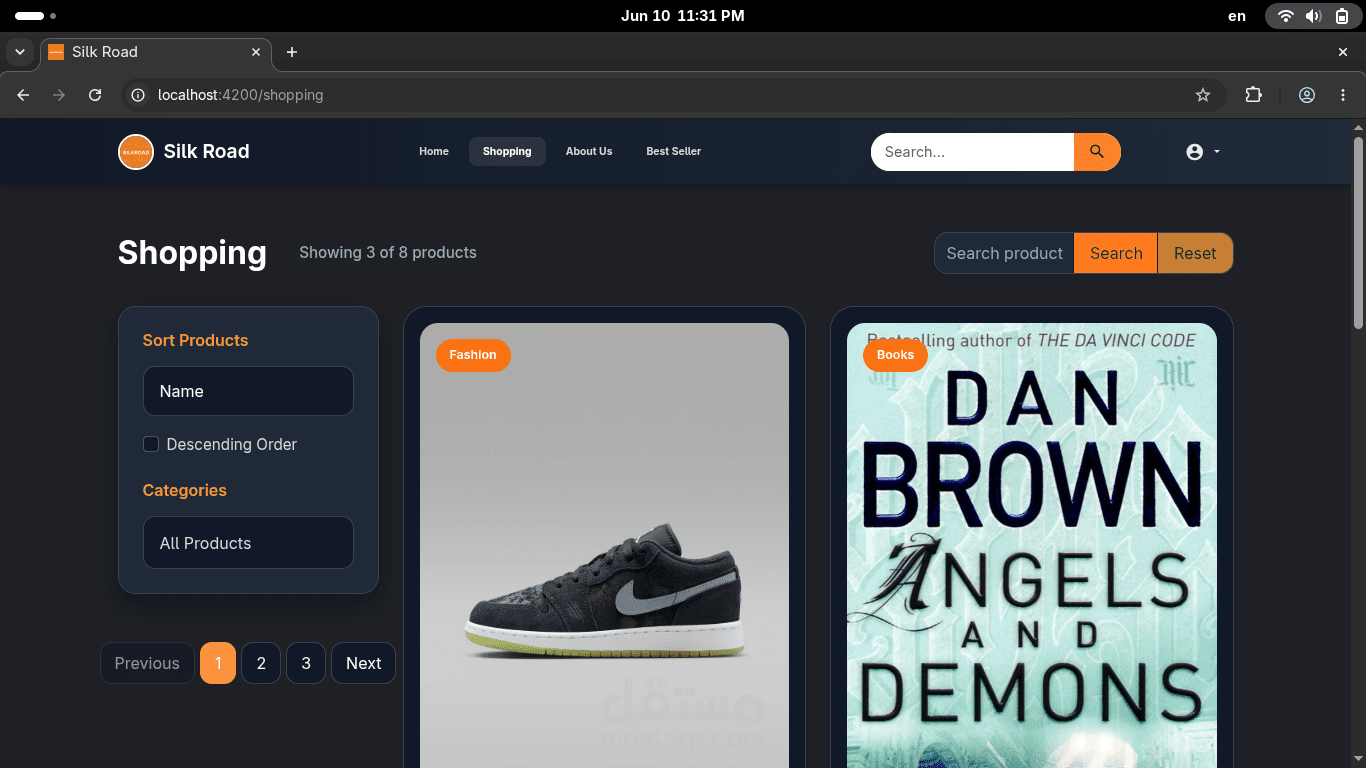The width and height of the screenshot is (1366, 768).
Task: Click the page vertical scrollbar
Action: (x=1358, y=232)
